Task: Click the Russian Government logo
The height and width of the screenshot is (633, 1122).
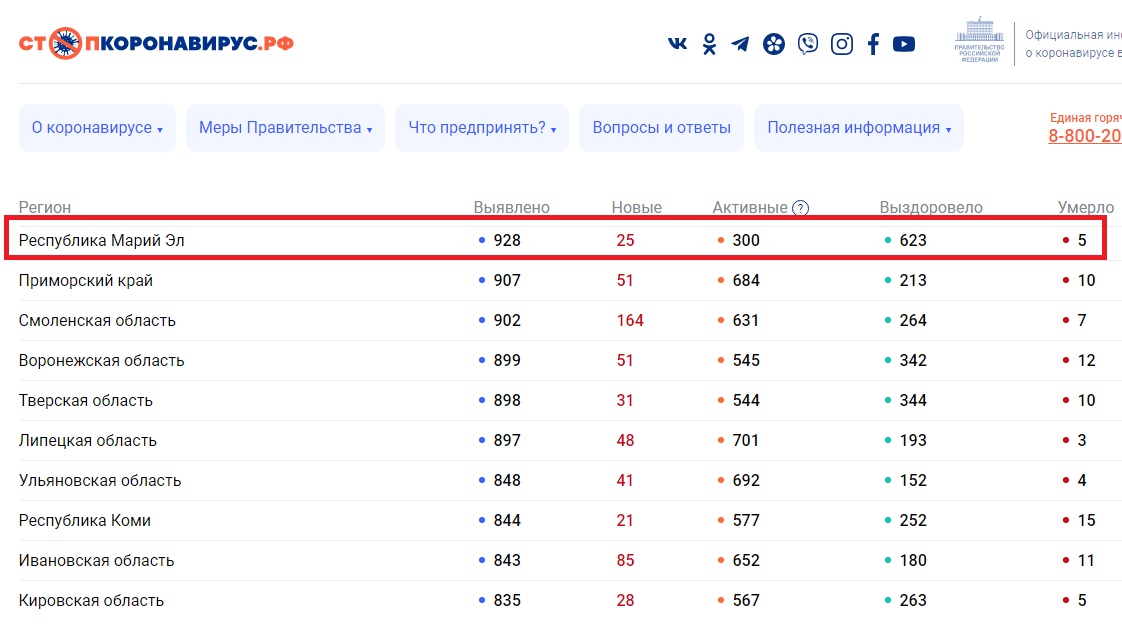Action: click(x=979, y=42)
